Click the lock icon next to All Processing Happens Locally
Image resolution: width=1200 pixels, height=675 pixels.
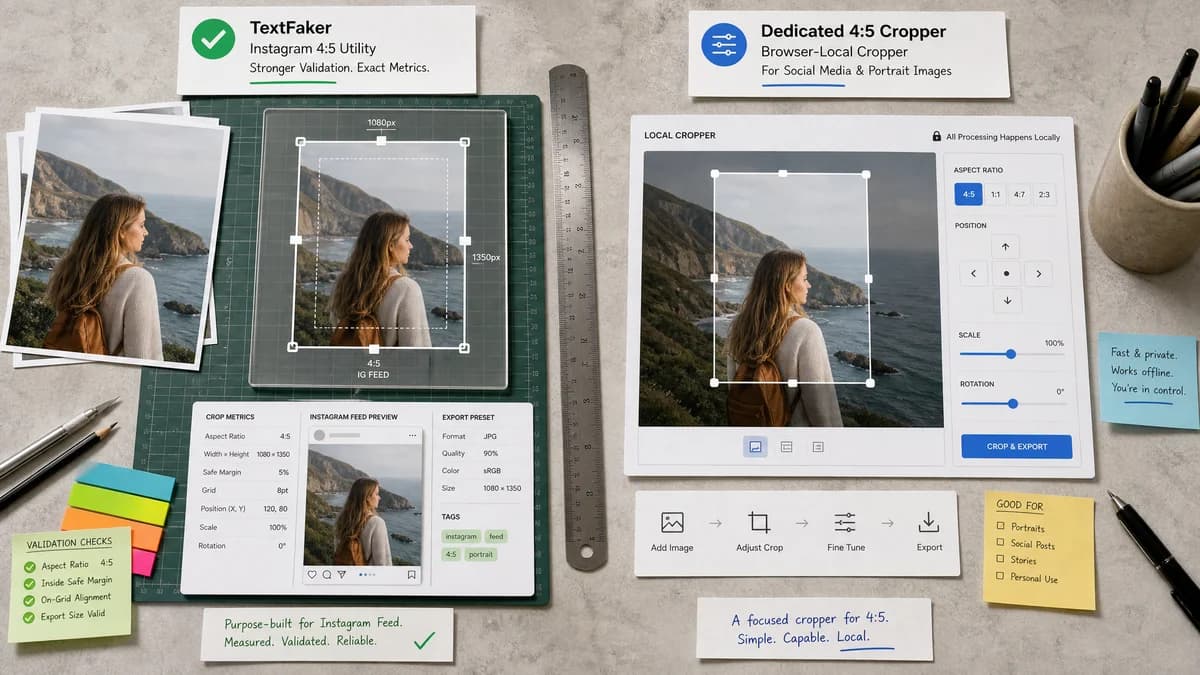click(x=937, y=136)
